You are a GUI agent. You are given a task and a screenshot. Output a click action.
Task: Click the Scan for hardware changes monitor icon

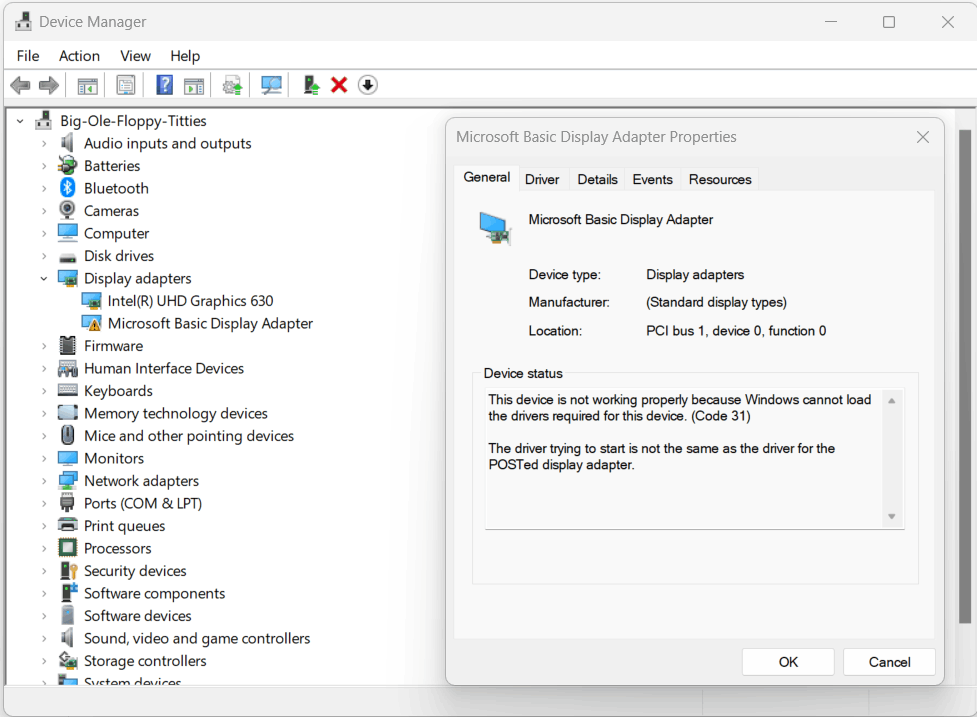point(271,85)
